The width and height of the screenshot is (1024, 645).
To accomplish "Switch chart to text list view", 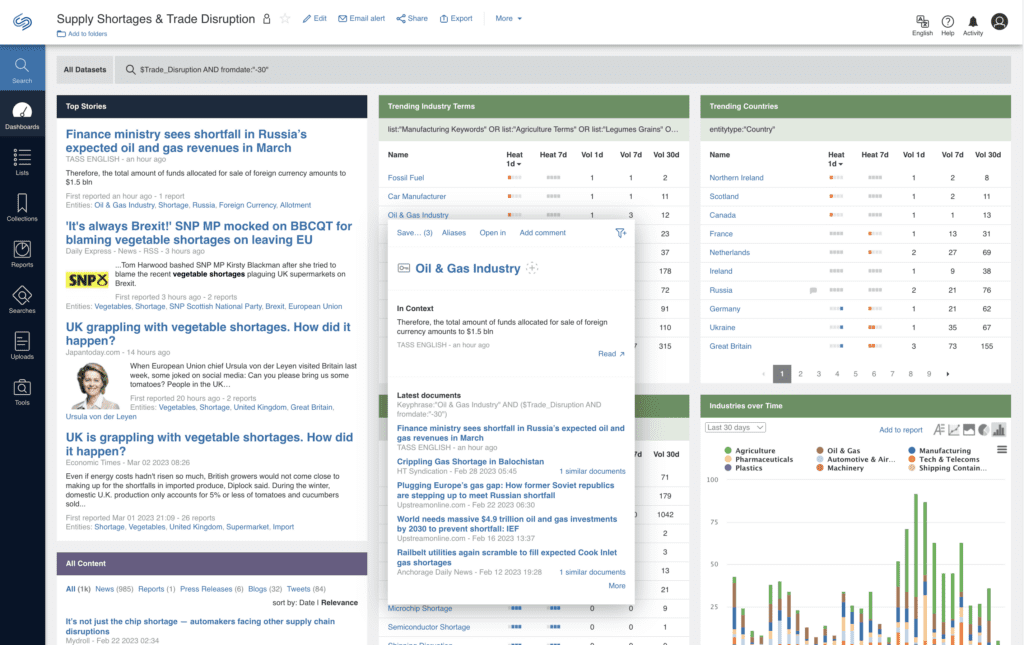I will click(939, 430).
